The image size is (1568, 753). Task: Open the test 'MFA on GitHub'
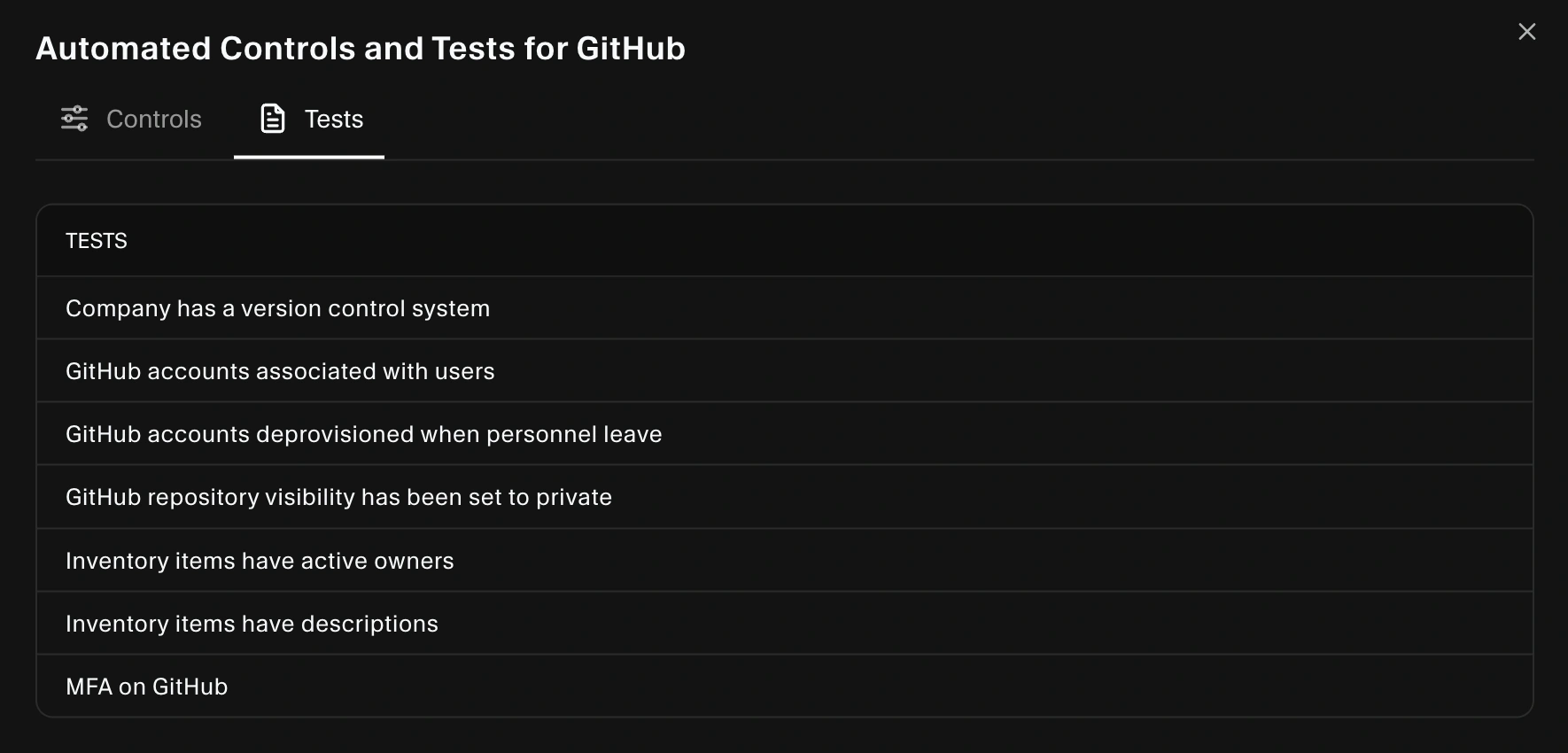(x=146, y=686)
